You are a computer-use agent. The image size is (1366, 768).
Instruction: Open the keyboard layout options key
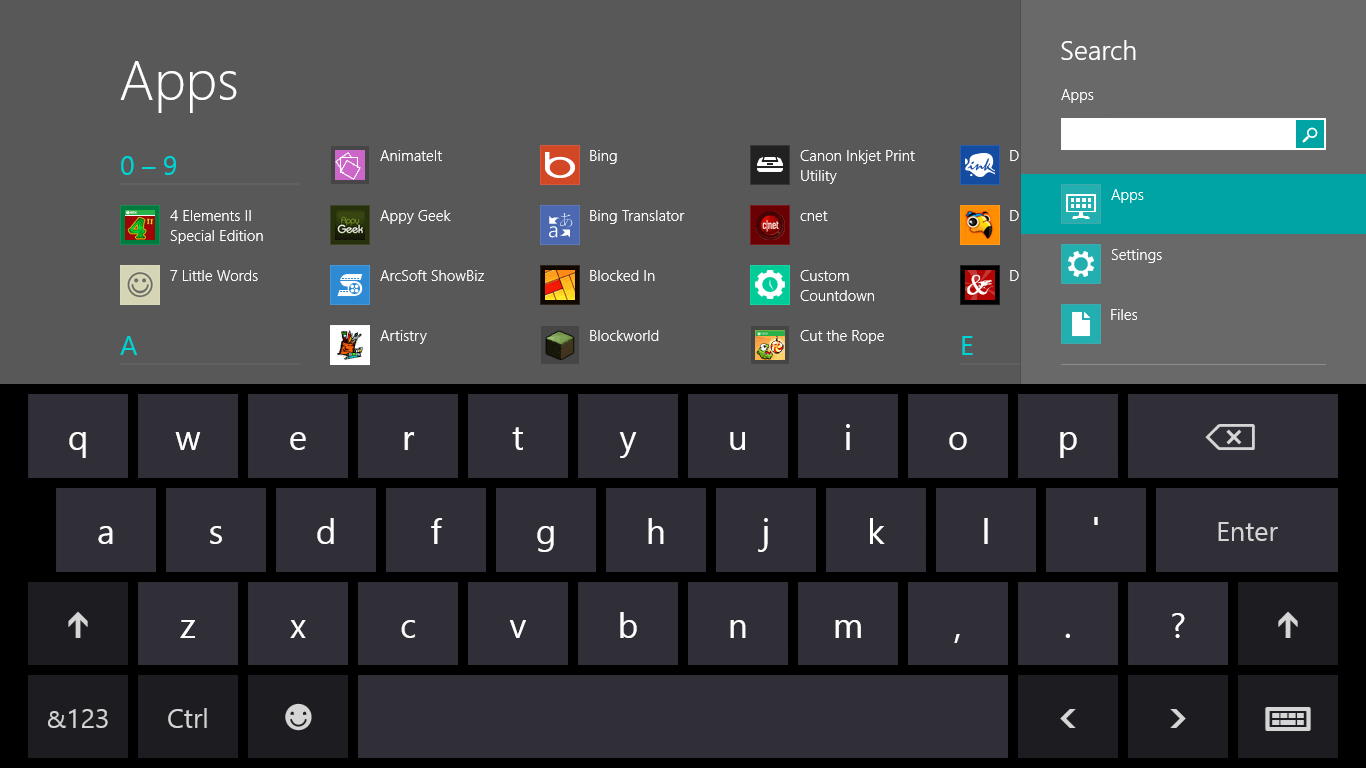[x=1288, y=717]
